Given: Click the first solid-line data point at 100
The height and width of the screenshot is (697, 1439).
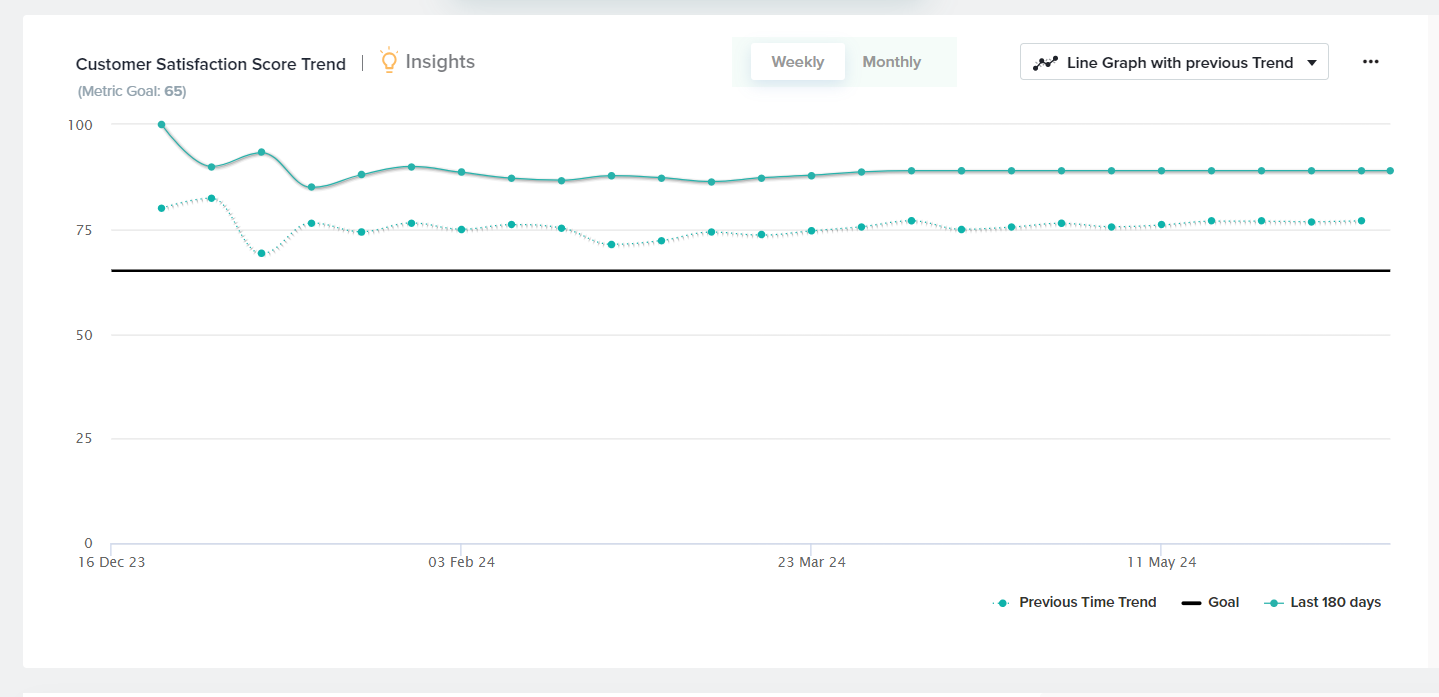Looking at the screenshot, I should [161, 125].
